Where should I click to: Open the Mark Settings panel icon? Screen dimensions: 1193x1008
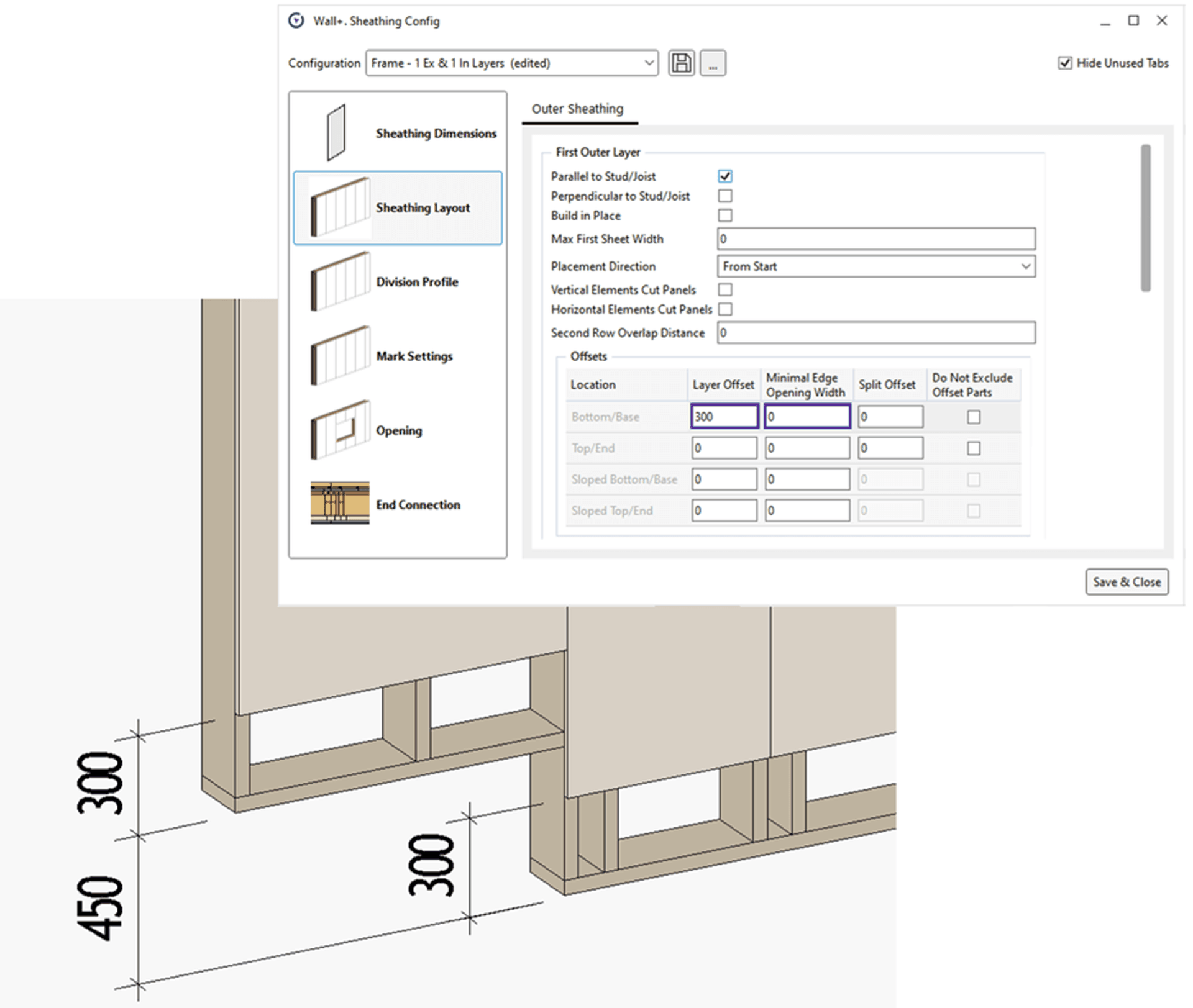point(339,356)
